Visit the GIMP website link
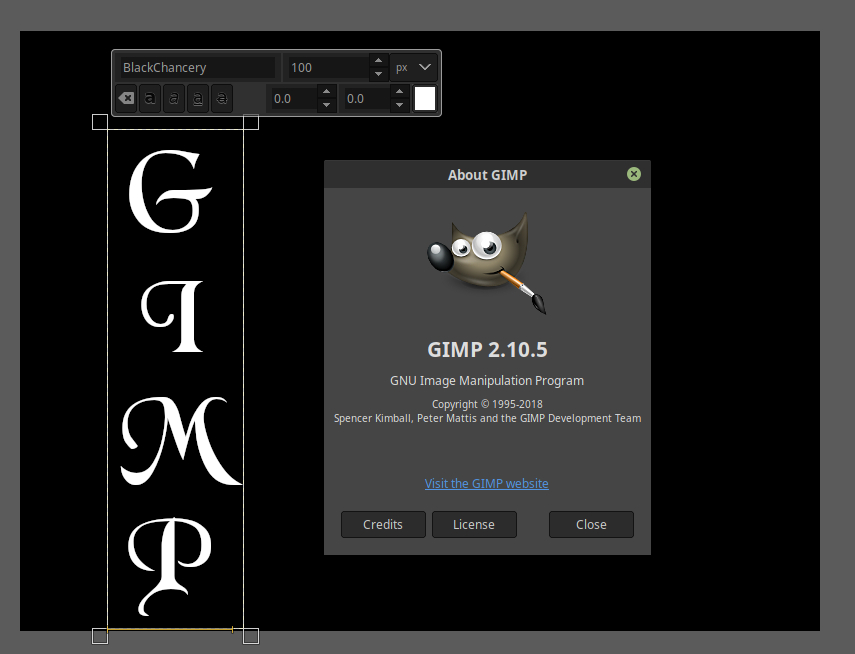Viewport: 855px width, 654px height. (486, 483)
